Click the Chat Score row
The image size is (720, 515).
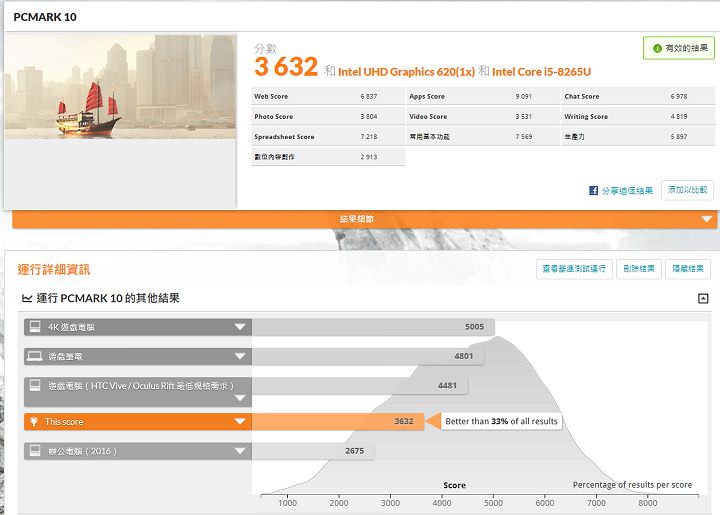[x=638, y=96]
